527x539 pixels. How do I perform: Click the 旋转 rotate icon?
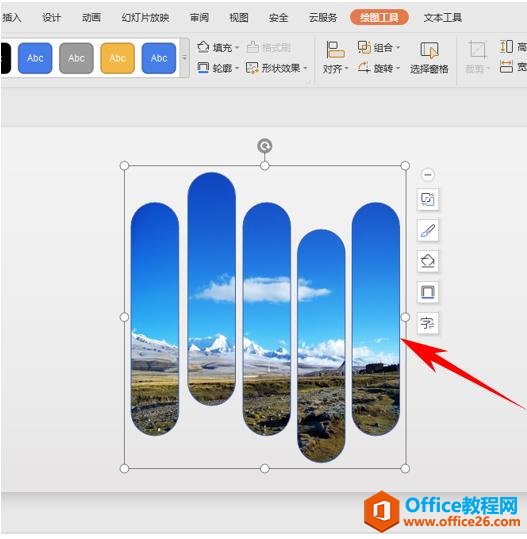[364, 68]
